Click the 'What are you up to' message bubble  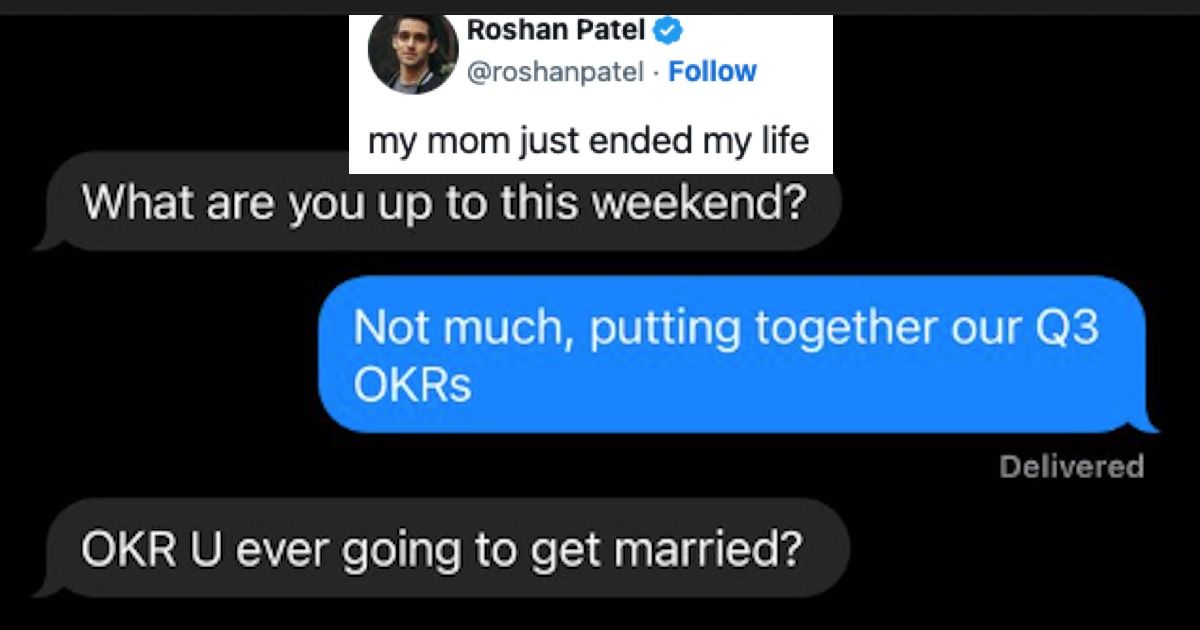click(440, 204)
